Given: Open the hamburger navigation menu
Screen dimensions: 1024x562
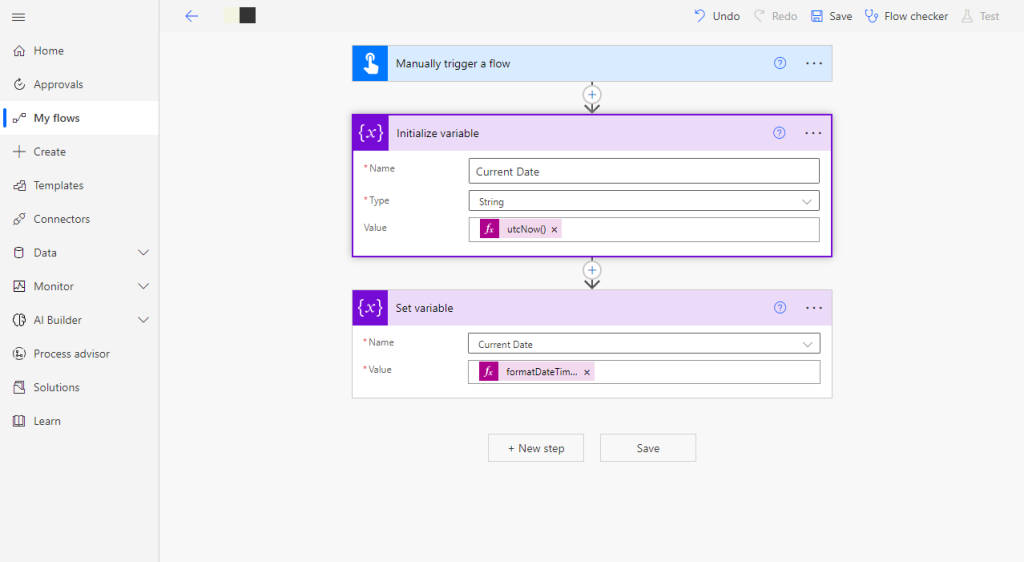Looking at the screenshot, I should pos(18,17).
